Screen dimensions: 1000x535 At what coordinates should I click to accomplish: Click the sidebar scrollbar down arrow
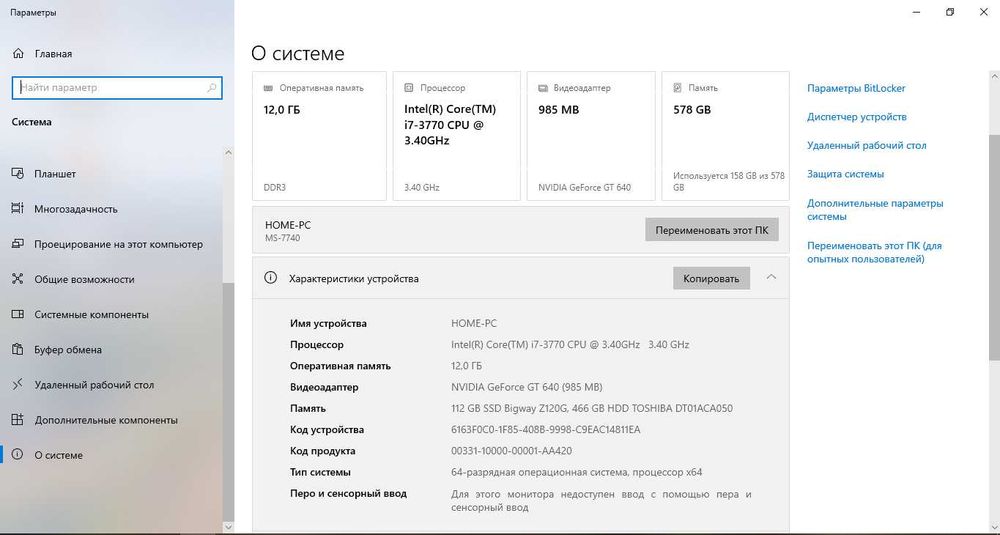pos(228,526)
